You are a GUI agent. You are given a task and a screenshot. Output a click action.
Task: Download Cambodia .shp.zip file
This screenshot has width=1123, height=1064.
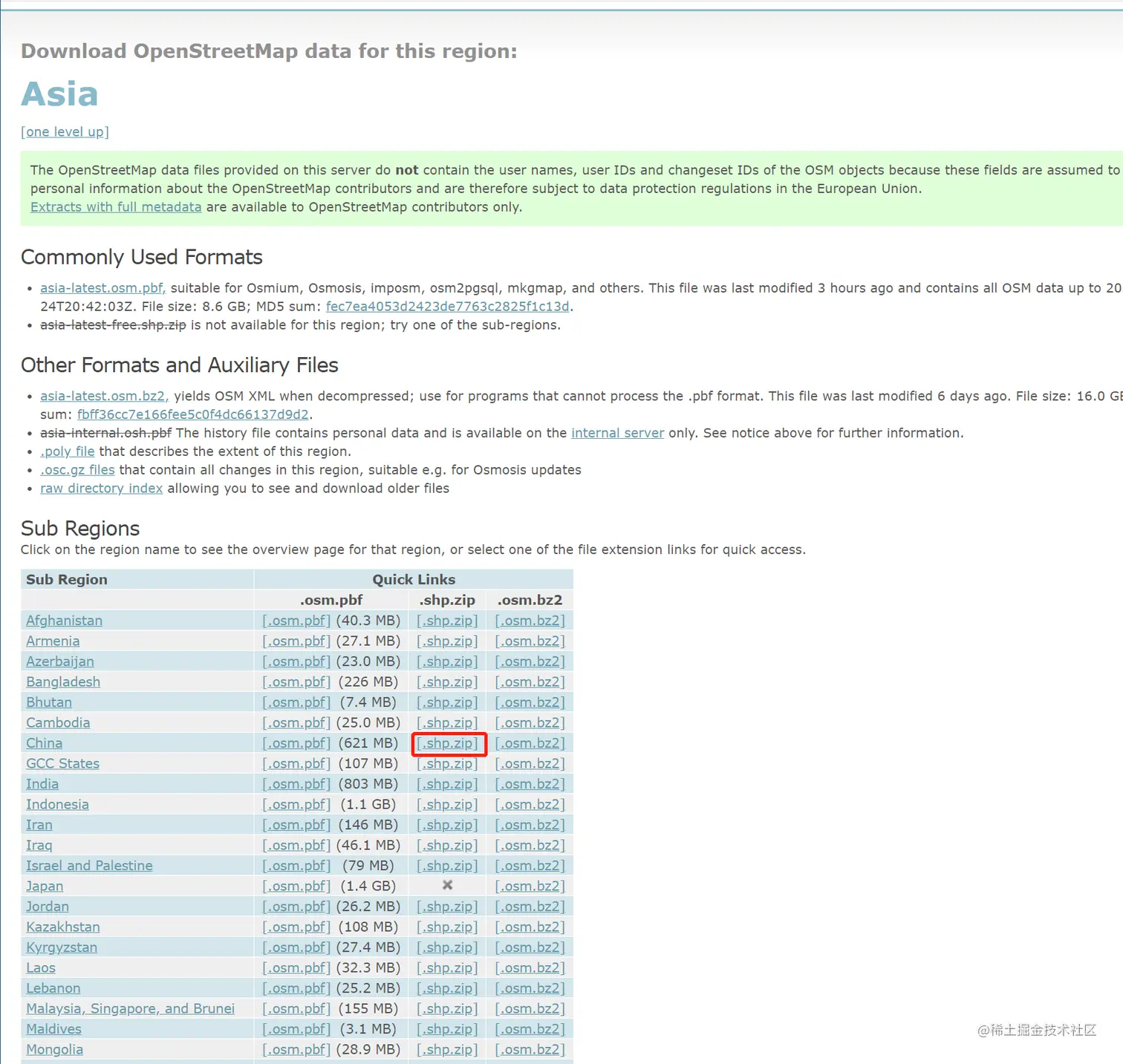[x=447, y=722]
